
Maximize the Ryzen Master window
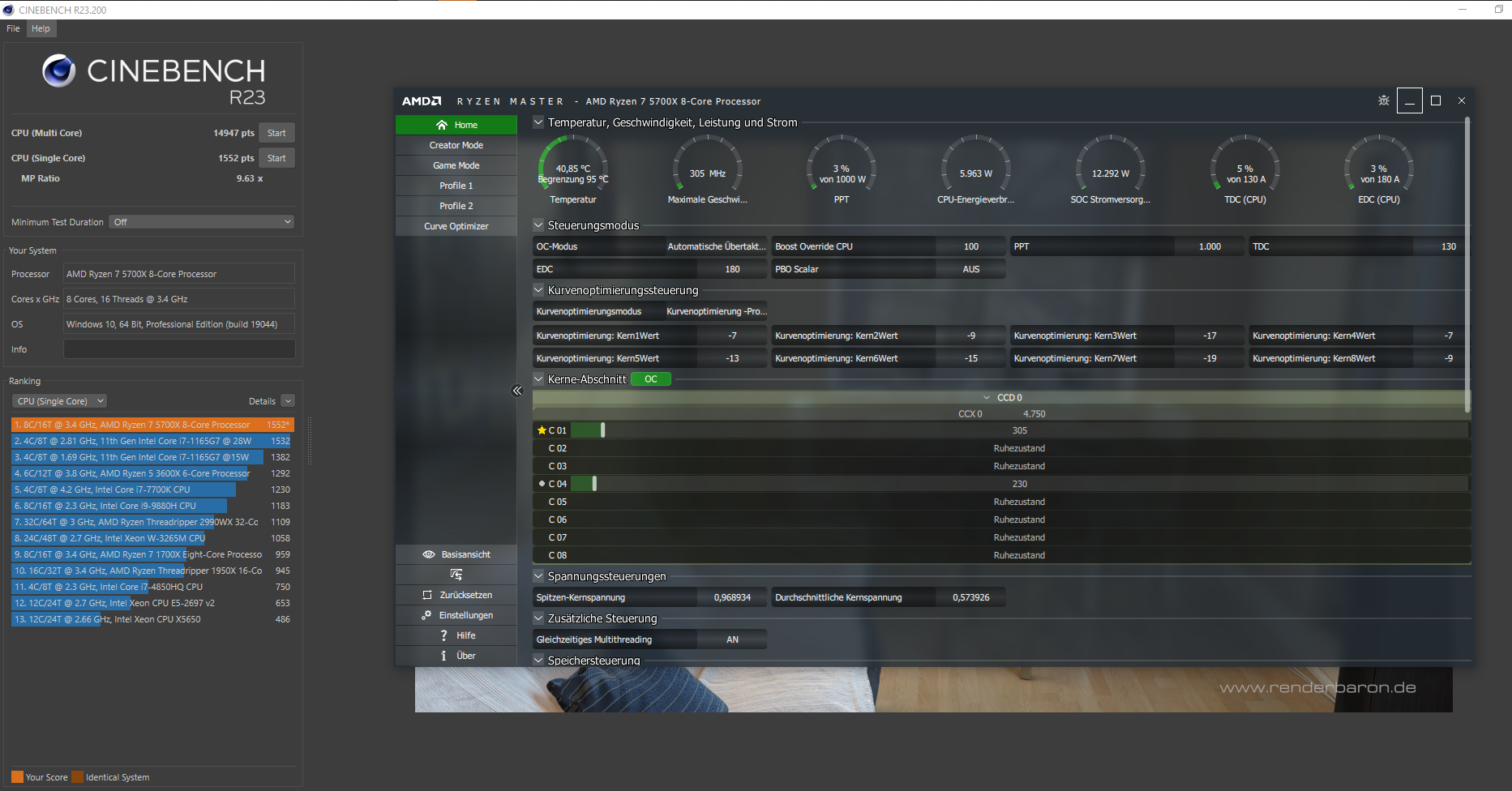click(1436, 100)
